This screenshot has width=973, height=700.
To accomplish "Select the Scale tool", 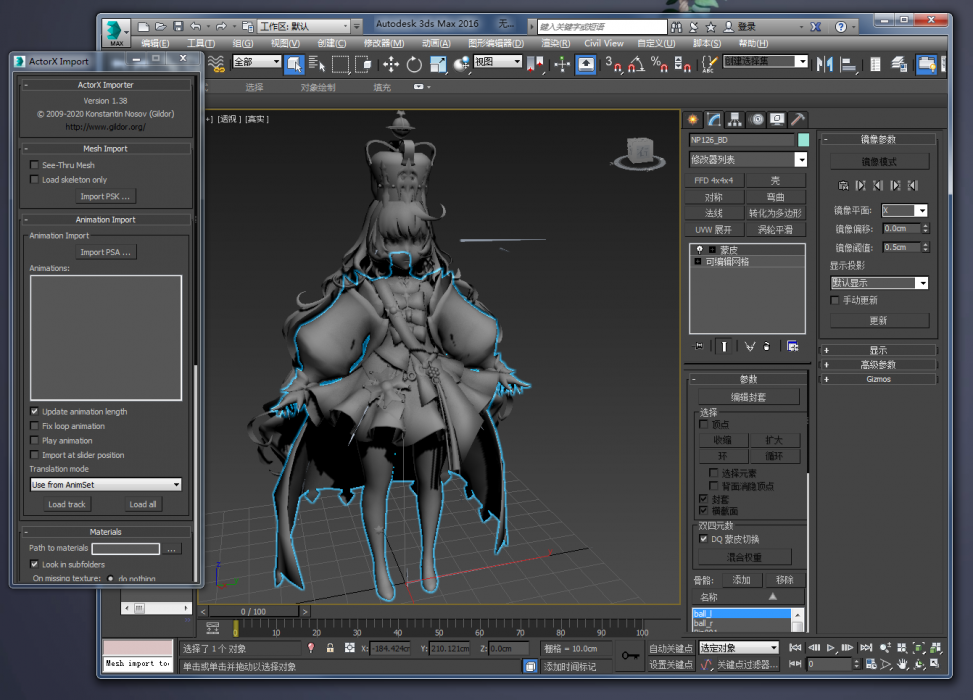I will pyautogui.click(x=438, y=64).
